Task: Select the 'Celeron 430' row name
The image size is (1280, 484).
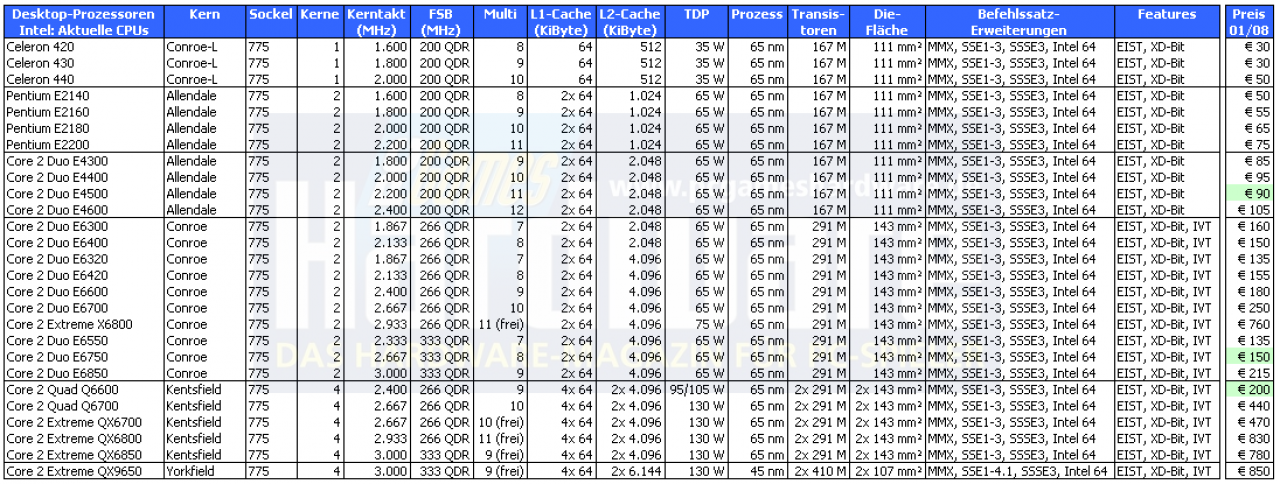Action: pyautogui.click(x=84, y=63)
